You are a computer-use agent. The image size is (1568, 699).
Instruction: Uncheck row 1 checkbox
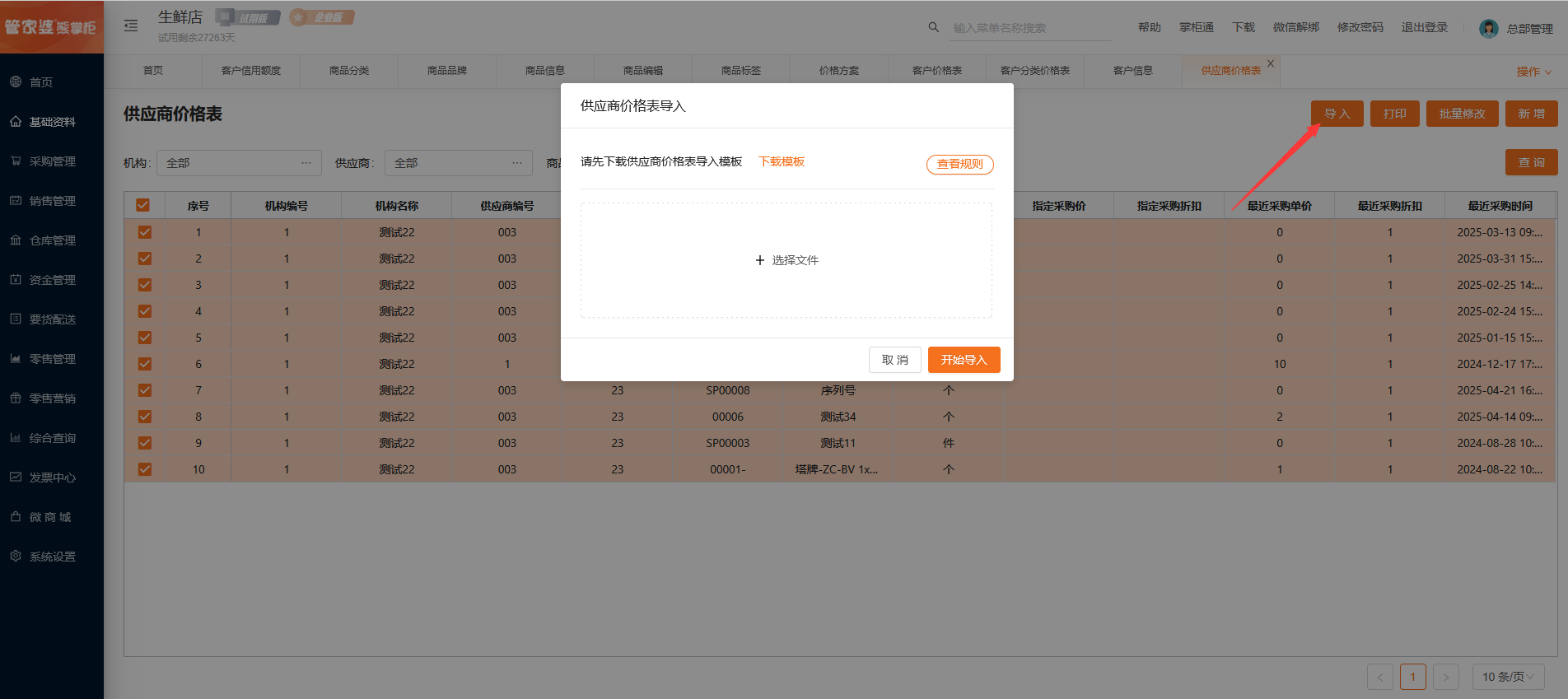(x=145, y=232)
